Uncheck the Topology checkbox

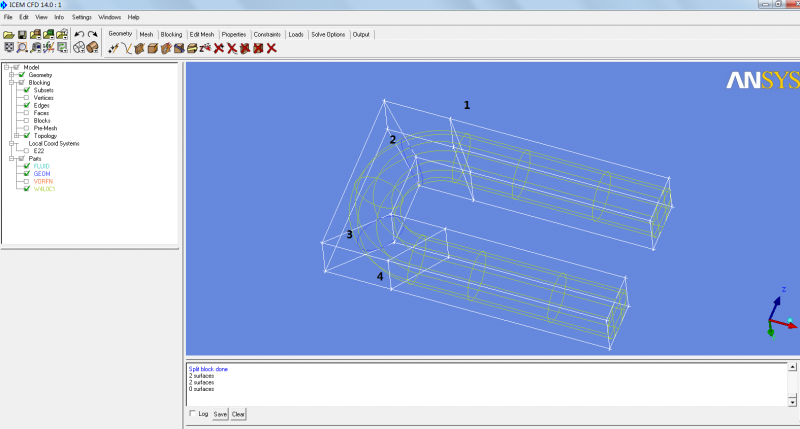tap(27, 136)
